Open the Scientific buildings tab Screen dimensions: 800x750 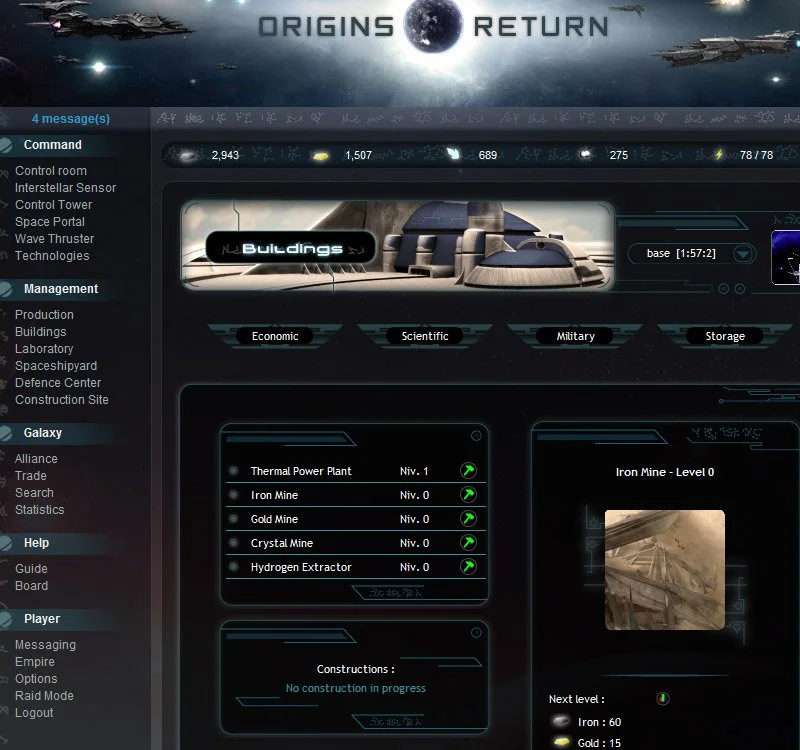(x=424, y=336)
